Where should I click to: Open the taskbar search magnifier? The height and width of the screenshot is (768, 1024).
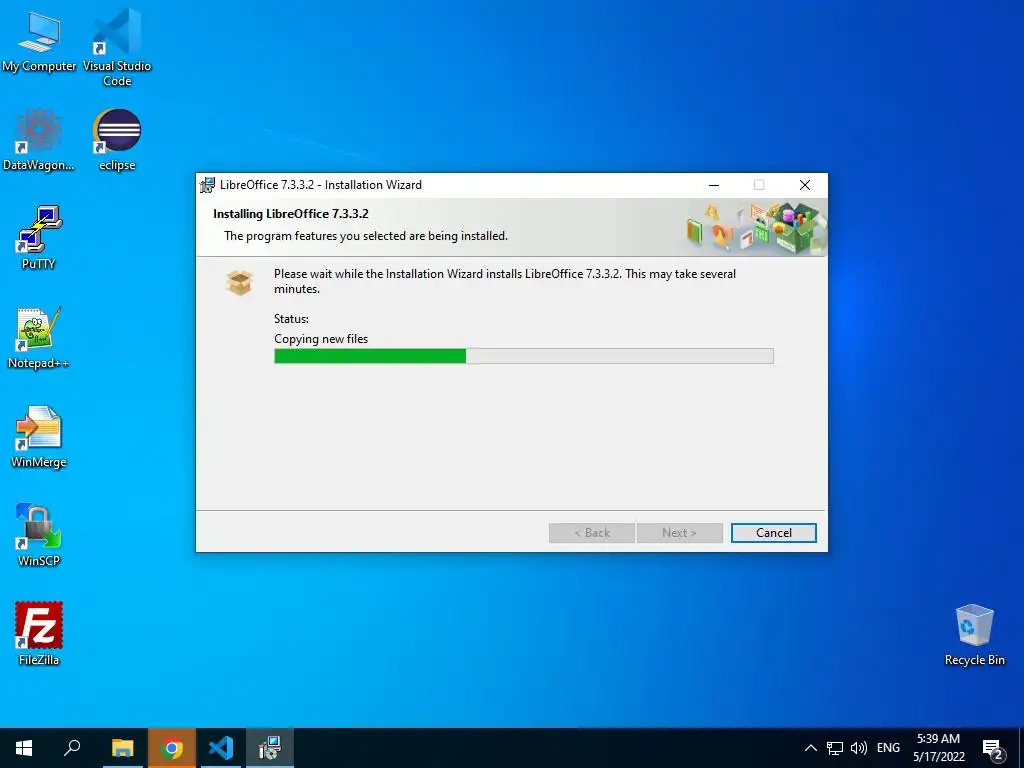click(72, 748)
